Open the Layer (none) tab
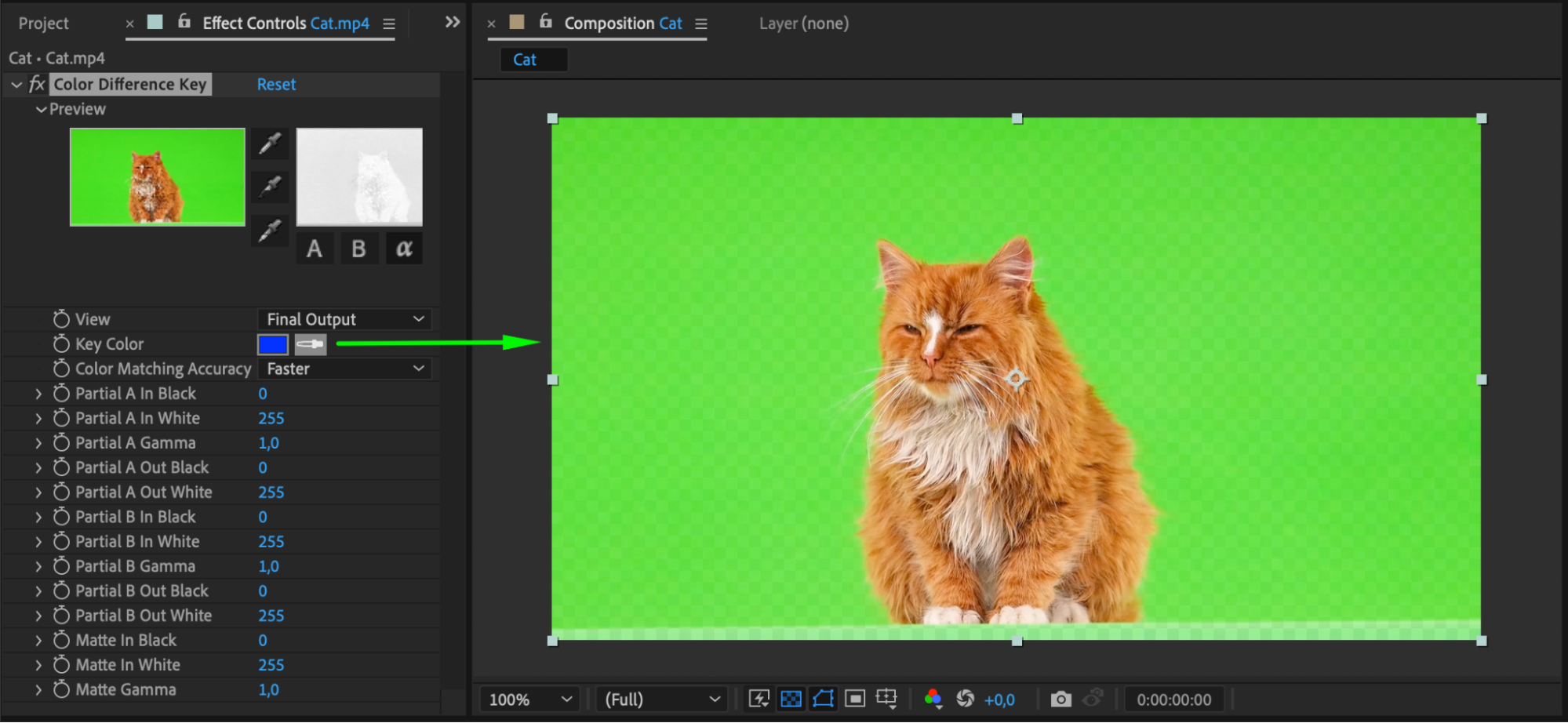The width and height of the screenshot is (1568, 723). (x=804, y=24)
